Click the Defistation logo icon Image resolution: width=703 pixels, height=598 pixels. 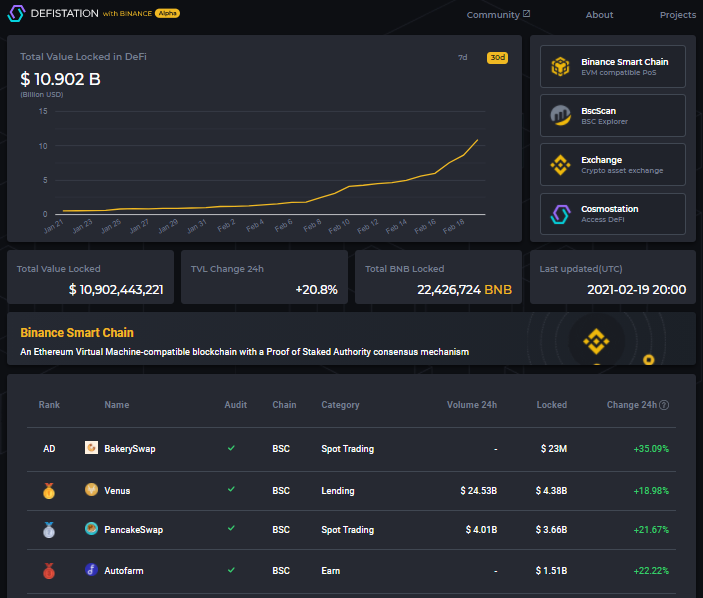coord(17,13)
